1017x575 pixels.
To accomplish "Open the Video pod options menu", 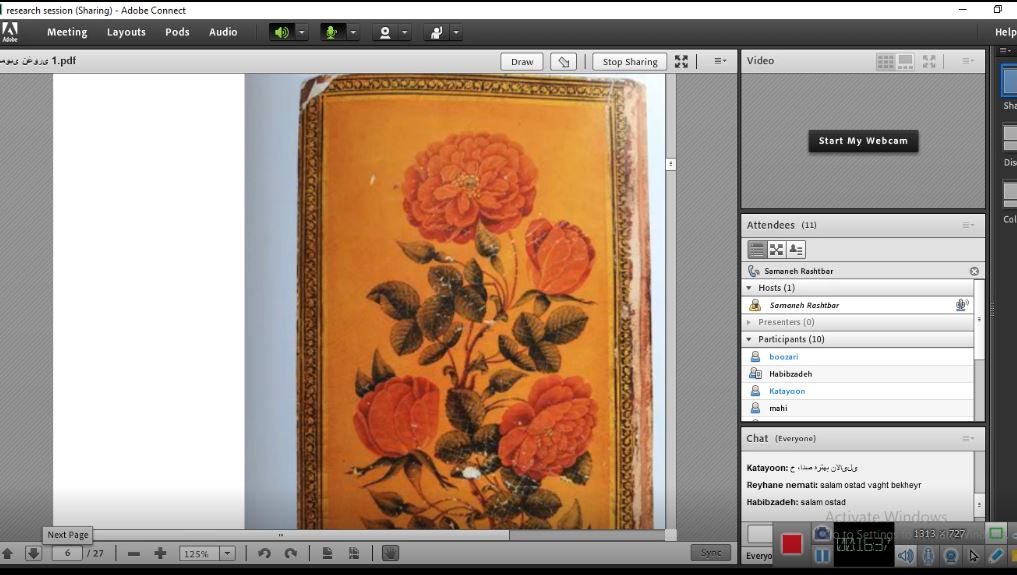I will [x=968, y=61].
